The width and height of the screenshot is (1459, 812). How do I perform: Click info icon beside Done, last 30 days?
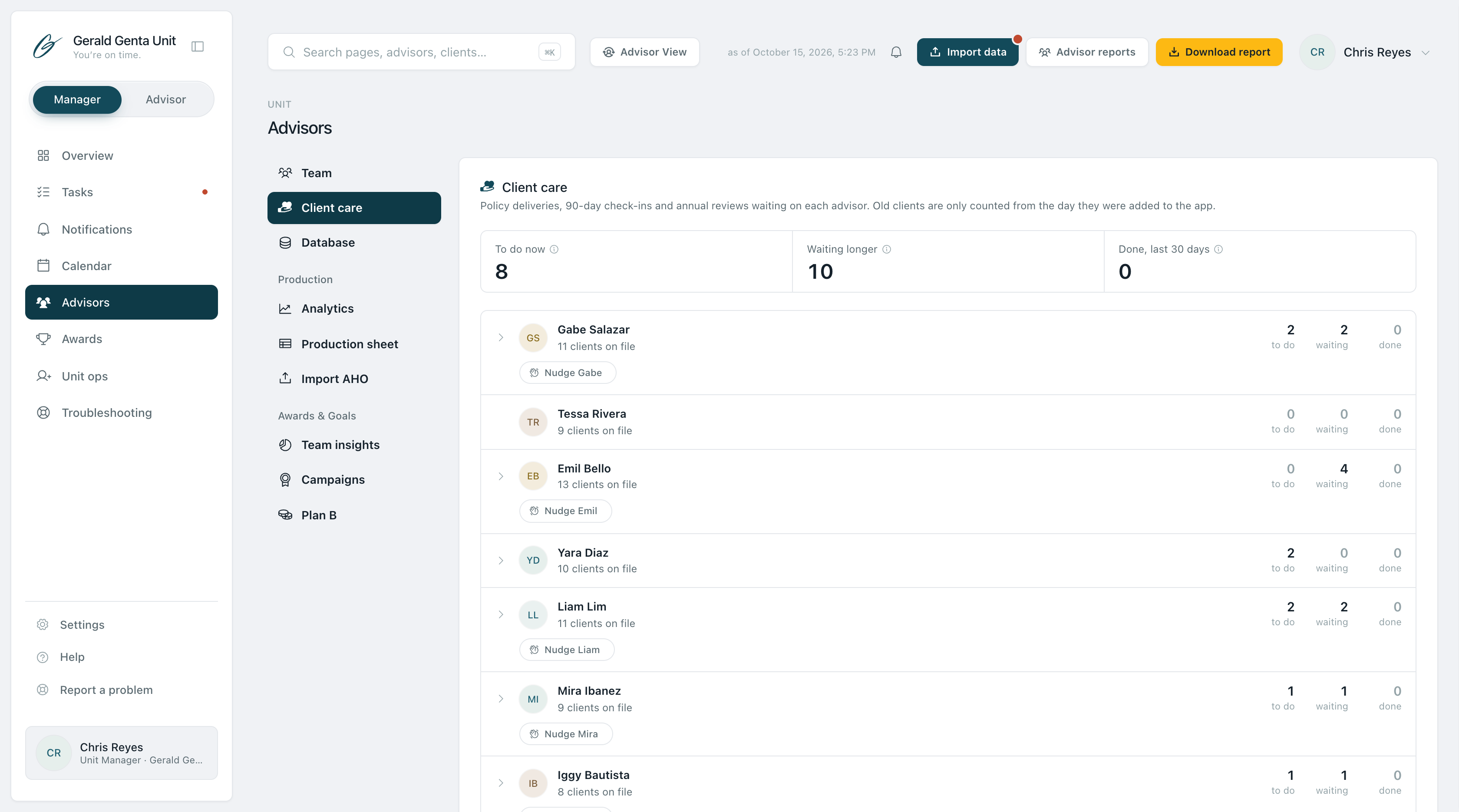tap(1218, 249)
